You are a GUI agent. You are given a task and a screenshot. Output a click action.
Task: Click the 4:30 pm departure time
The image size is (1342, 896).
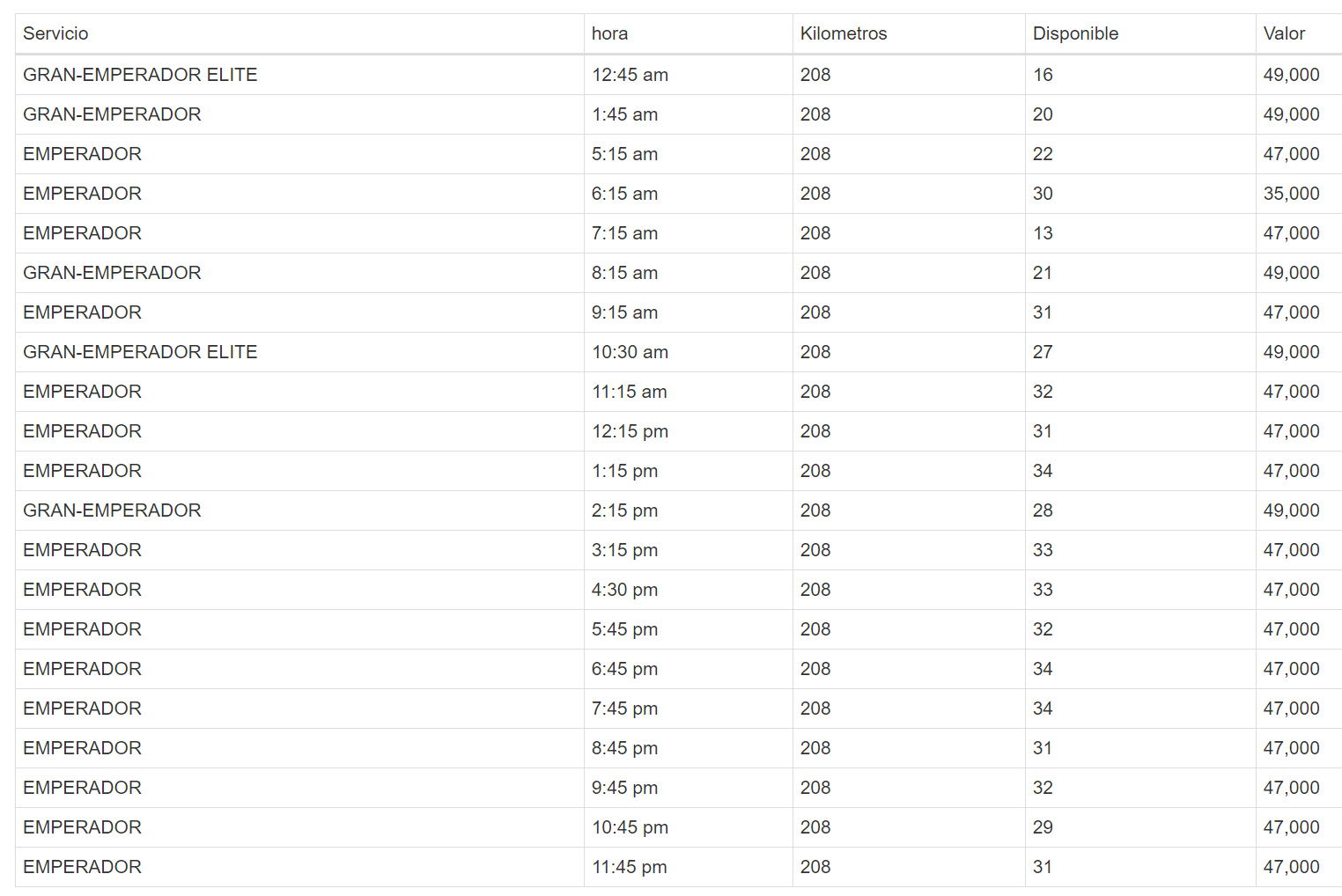[624, 590]
